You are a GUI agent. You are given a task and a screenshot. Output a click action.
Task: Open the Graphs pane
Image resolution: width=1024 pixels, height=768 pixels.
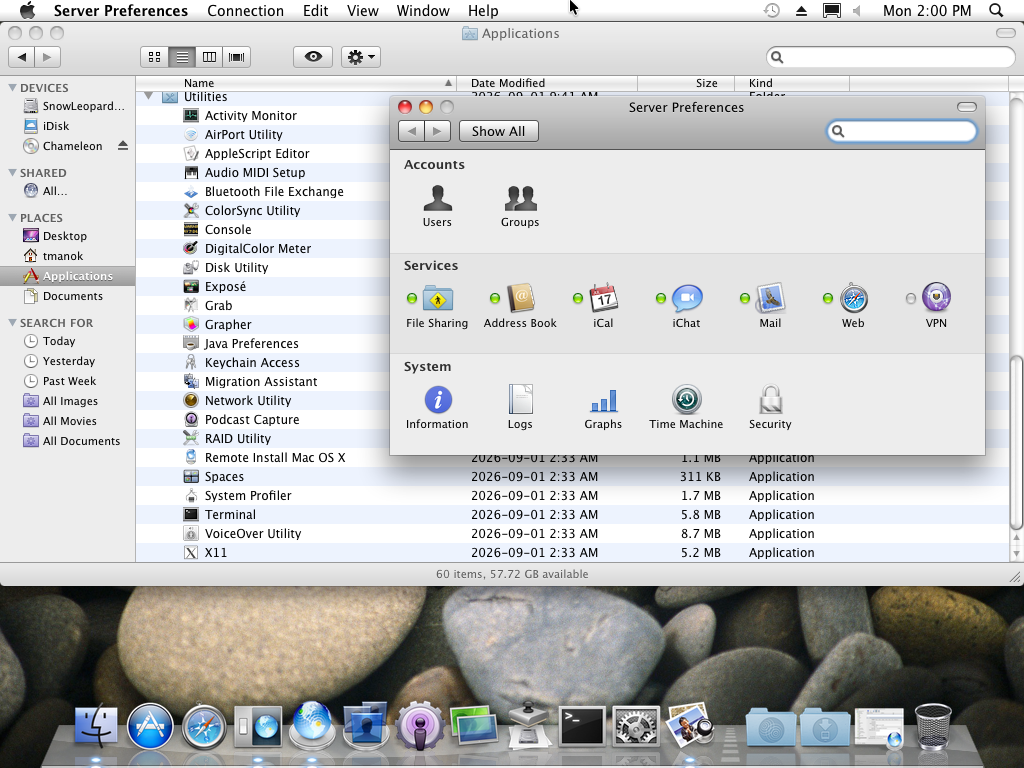pos(603,408)
